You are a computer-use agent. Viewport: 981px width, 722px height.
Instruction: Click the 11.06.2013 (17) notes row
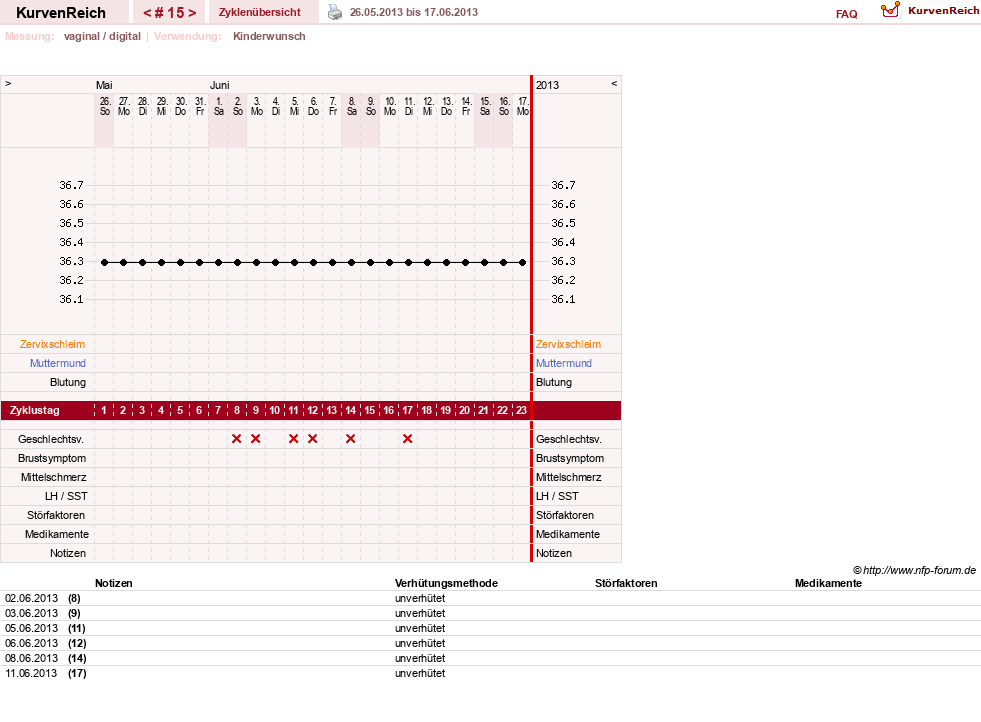490,673
